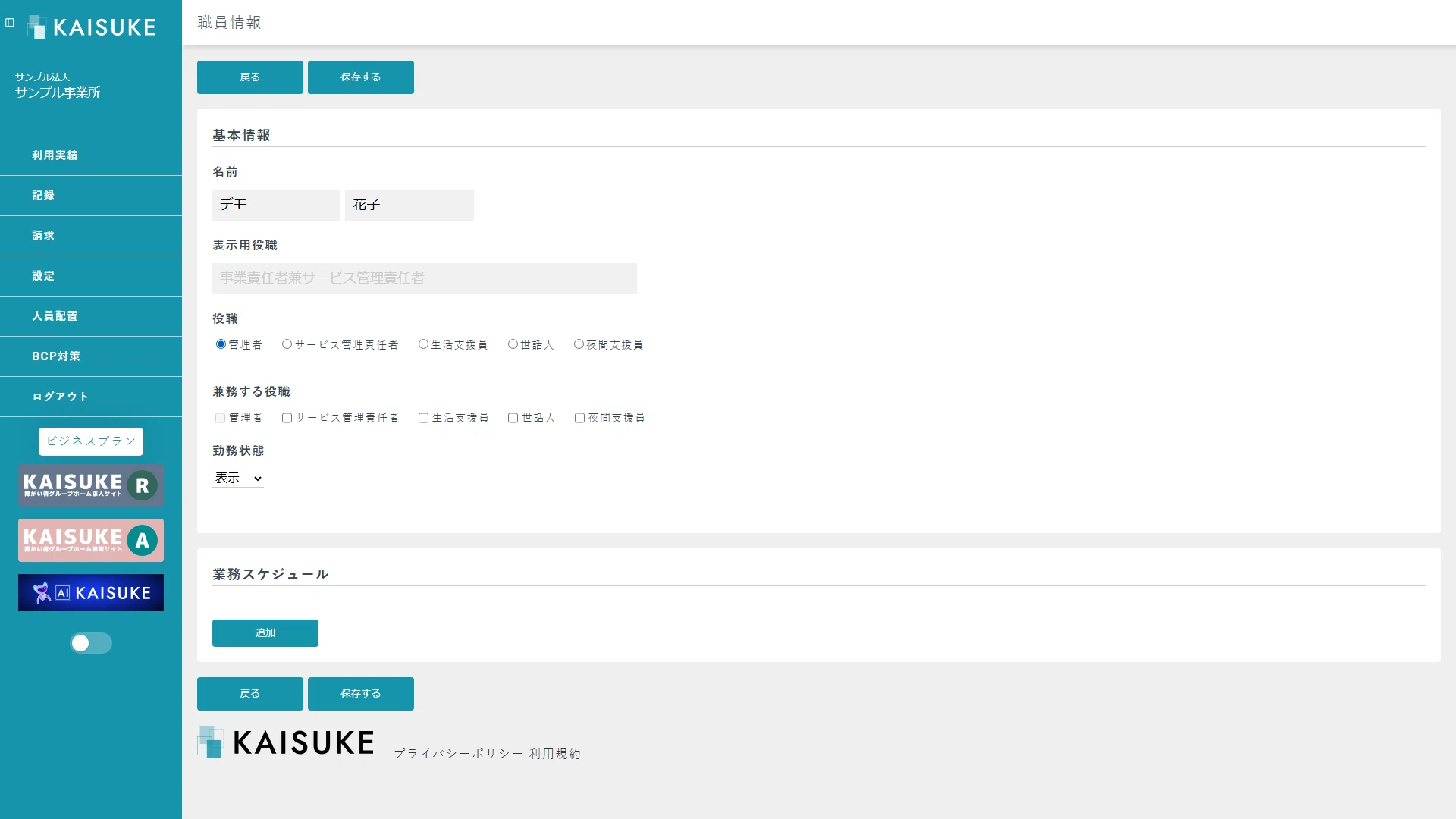Open BCP対策 in the sidebar
Viewport: 1456px width, 819px height.
click(x=91, y=356)
